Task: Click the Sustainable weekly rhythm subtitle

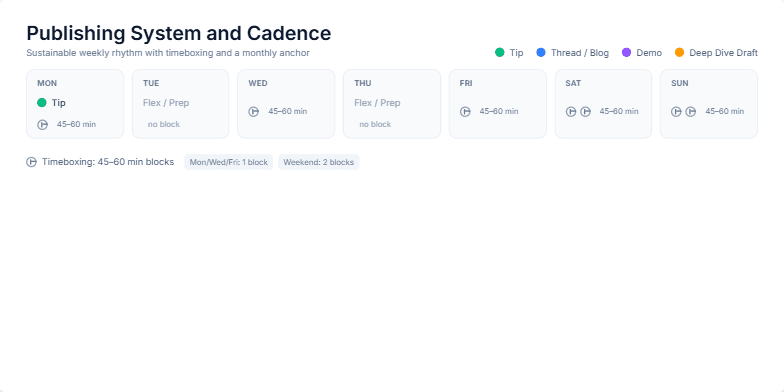Action: (168, 52)
